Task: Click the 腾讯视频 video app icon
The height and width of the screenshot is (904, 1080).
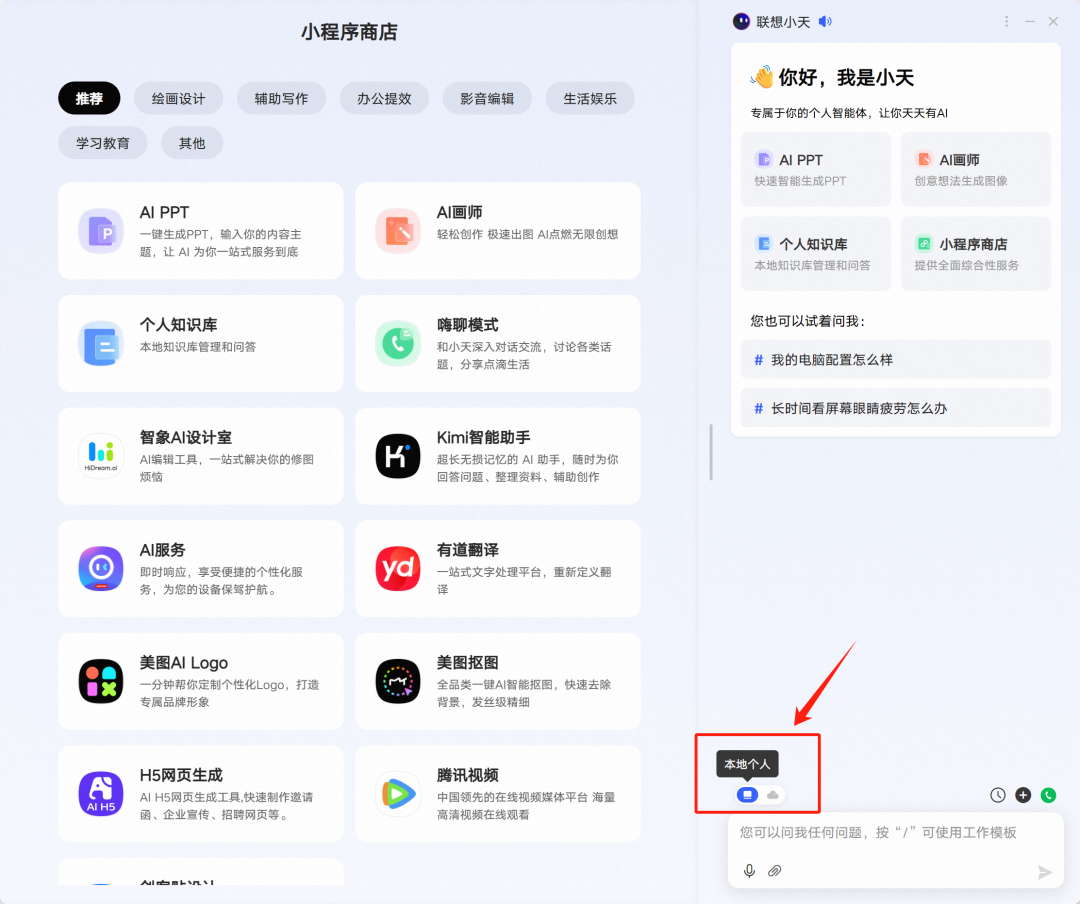Action: tap(398, 794)
